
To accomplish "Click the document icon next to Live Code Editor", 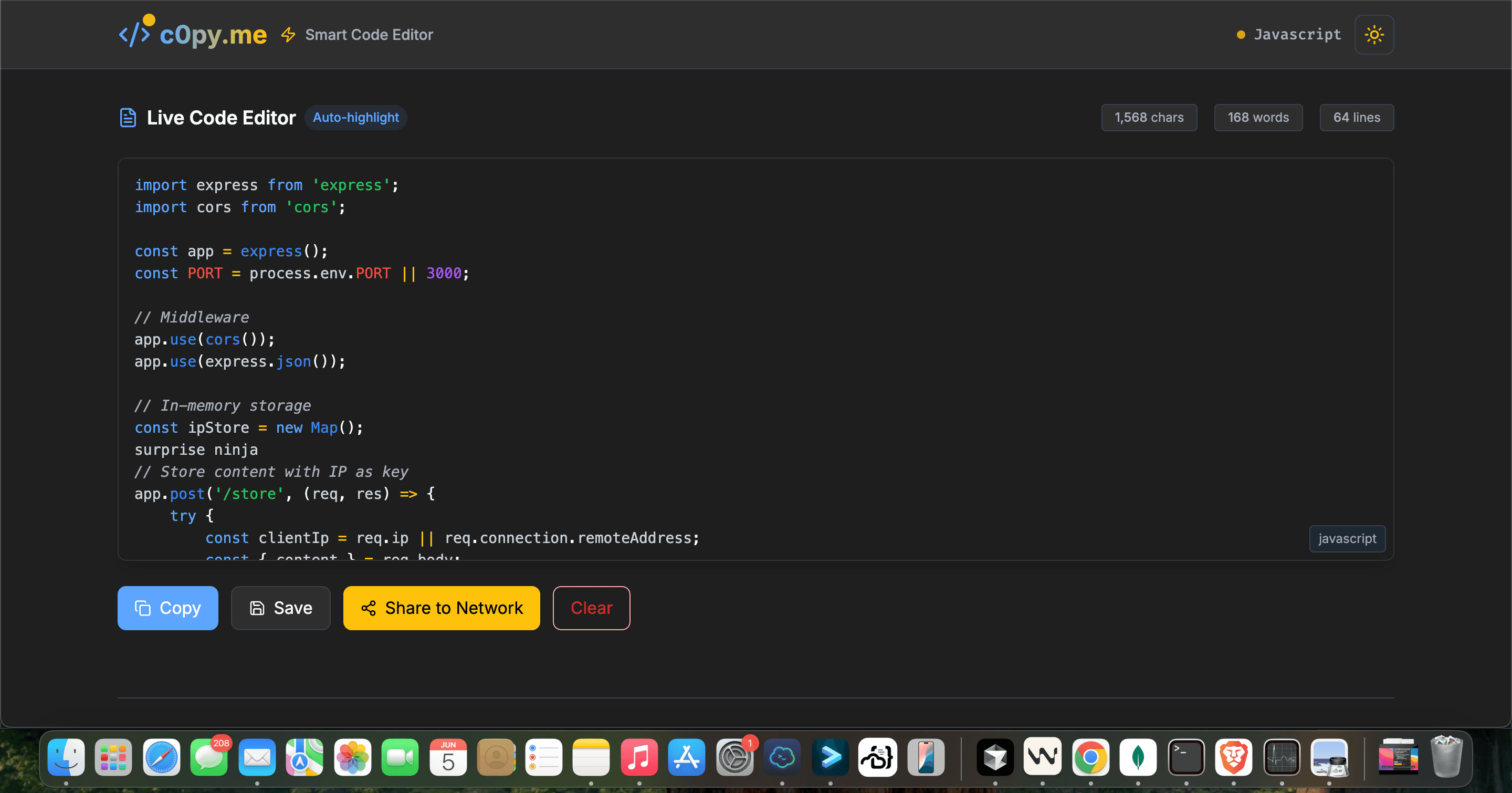I will [x=128, y=118].
